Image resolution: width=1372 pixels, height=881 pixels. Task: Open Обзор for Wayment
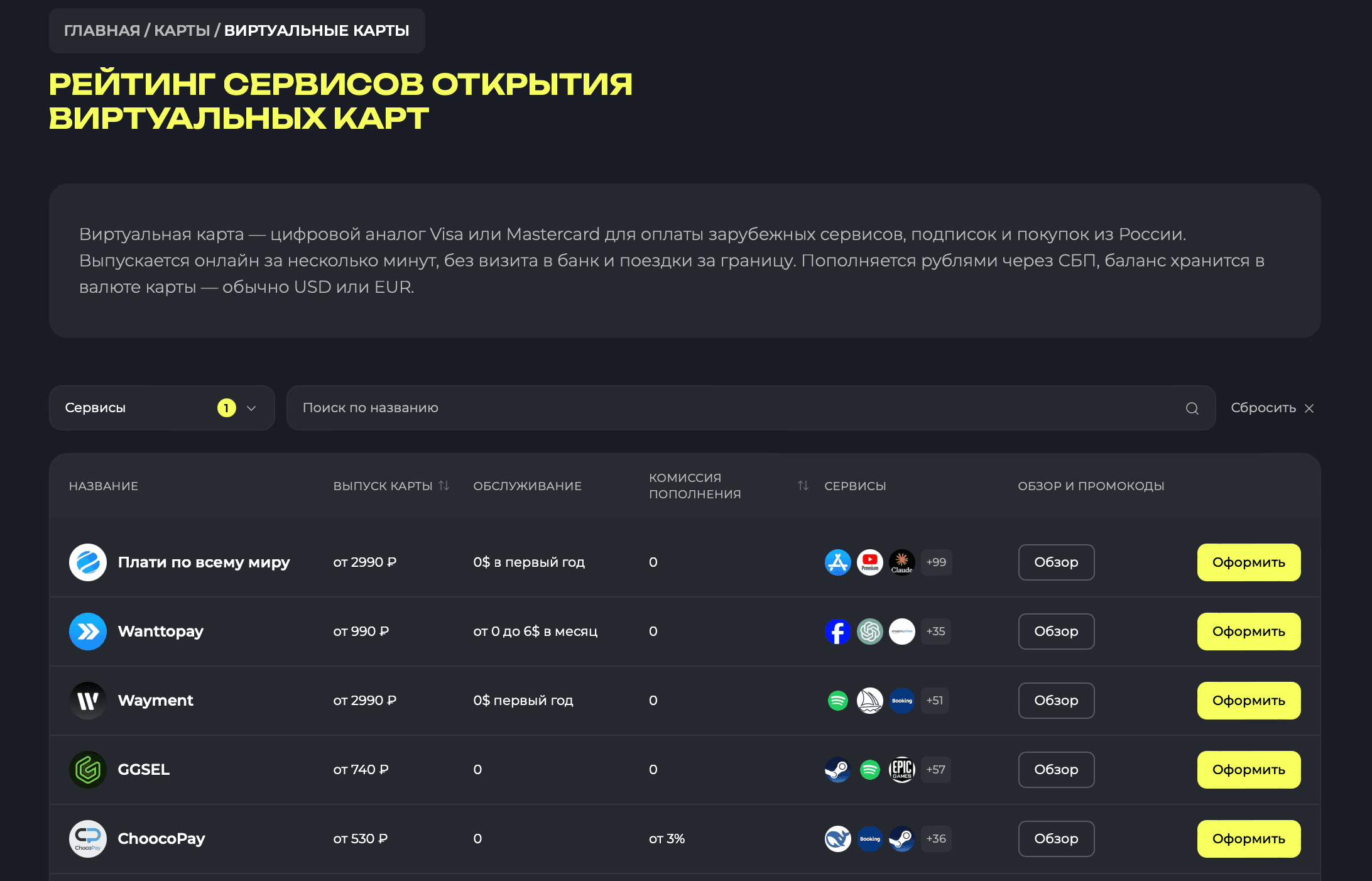coord(1056,701)
